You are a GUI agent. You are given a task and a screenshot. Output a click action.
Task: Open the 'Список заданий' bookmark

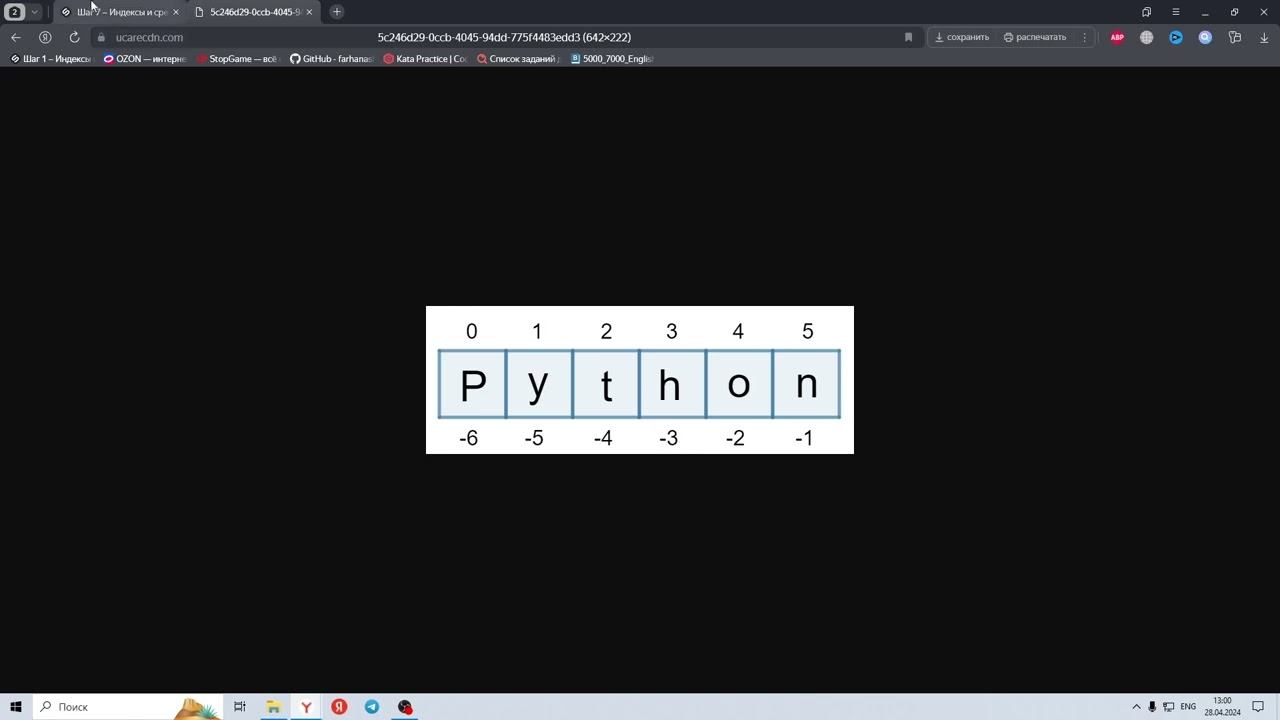(x=518, y=59)
